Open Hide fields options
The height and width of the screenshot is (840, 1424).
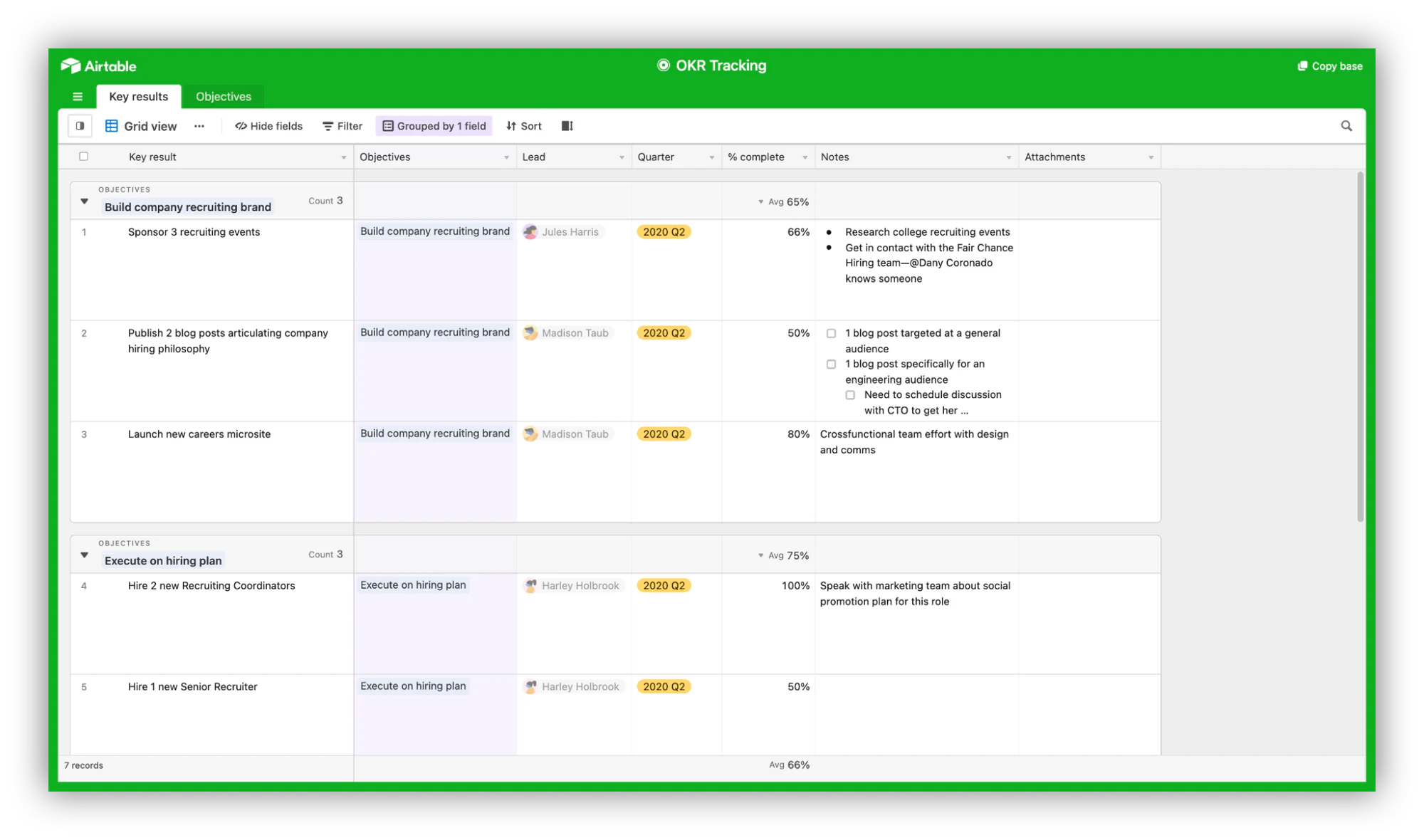tap(269, 126)
